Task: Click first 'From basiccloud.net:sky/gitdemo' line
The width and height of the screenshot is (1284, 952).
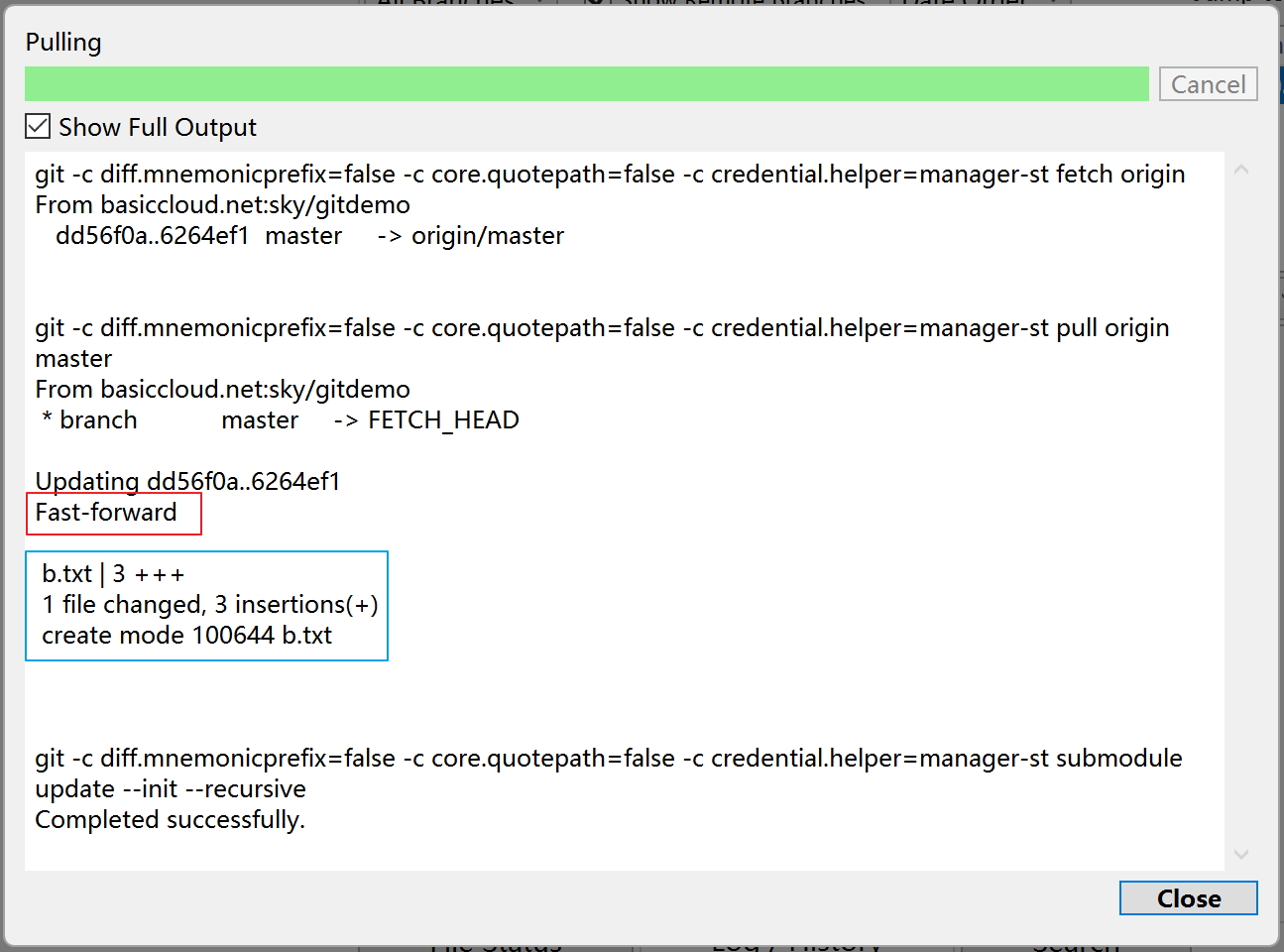Action: click(x=222, y=205)
